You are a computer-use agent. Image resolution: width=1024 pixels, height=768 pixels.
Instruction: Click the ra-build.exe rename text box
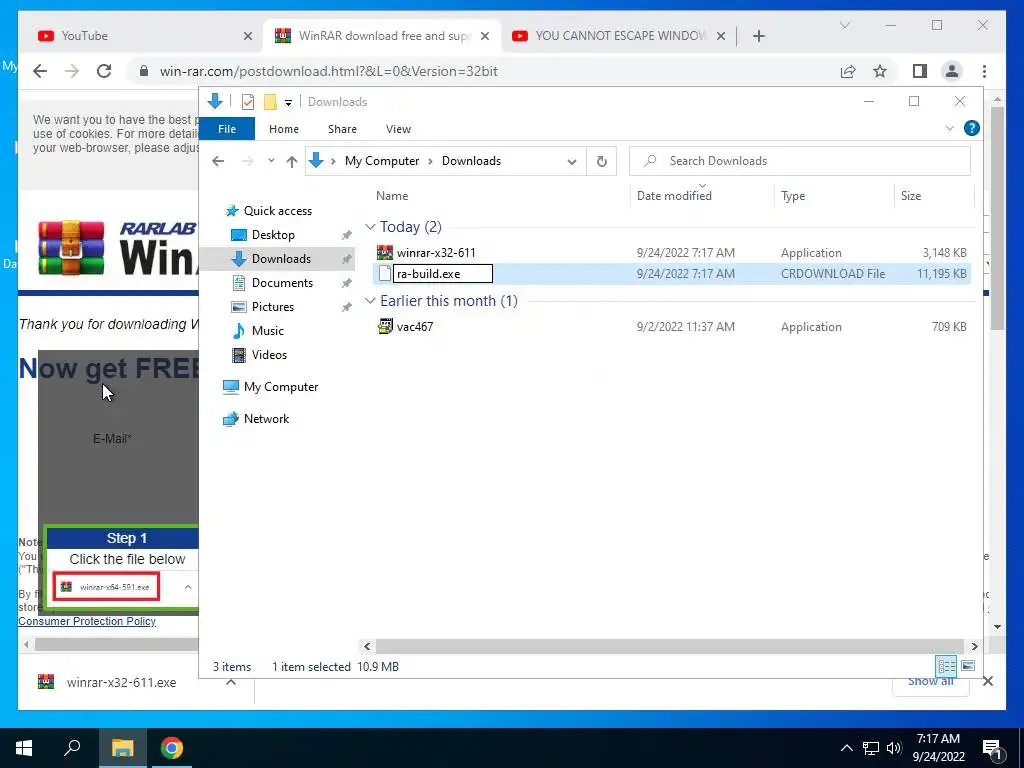pyautogui.click(x=443, y=274)
